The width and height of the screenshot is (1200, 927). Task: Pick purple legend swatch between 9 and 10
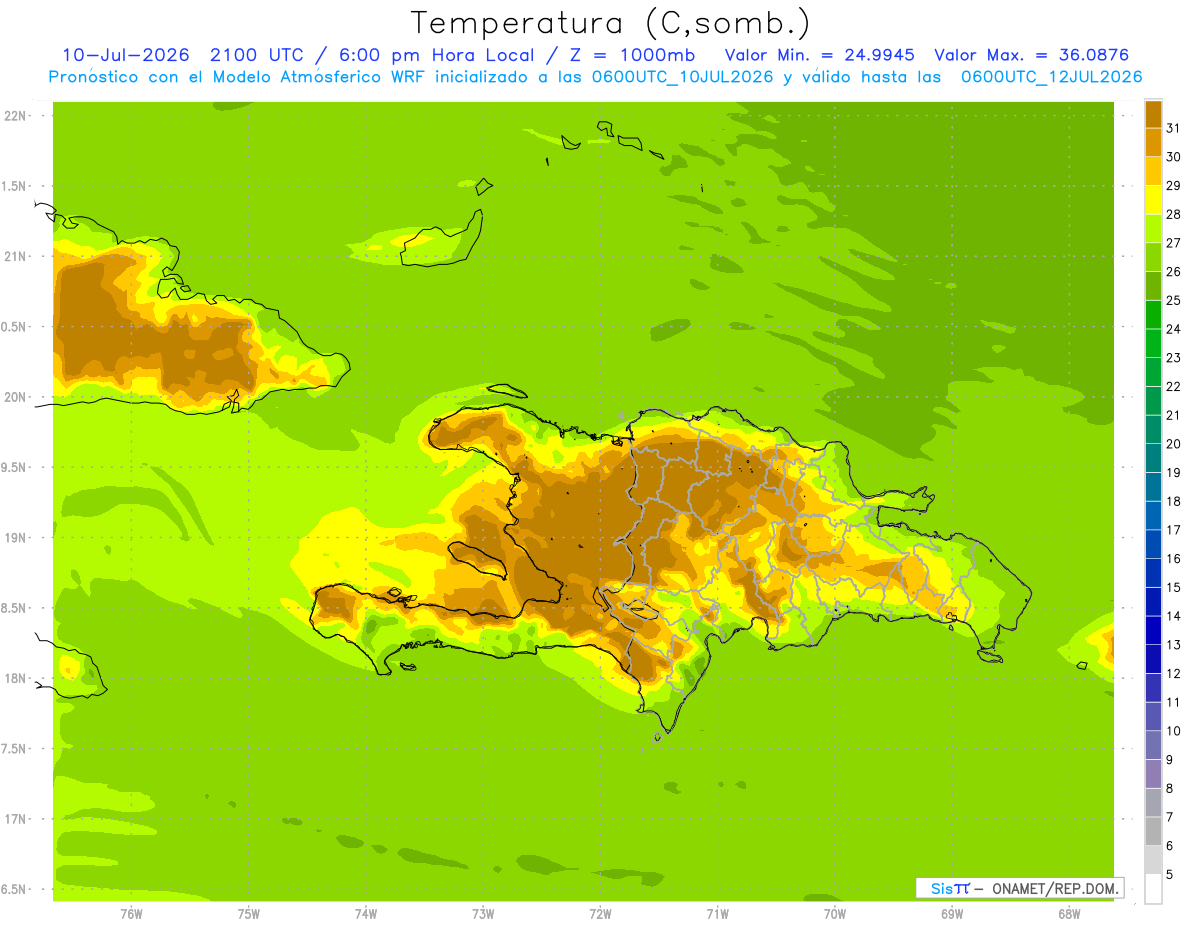pyautogui.click(x=1153, y=746)
